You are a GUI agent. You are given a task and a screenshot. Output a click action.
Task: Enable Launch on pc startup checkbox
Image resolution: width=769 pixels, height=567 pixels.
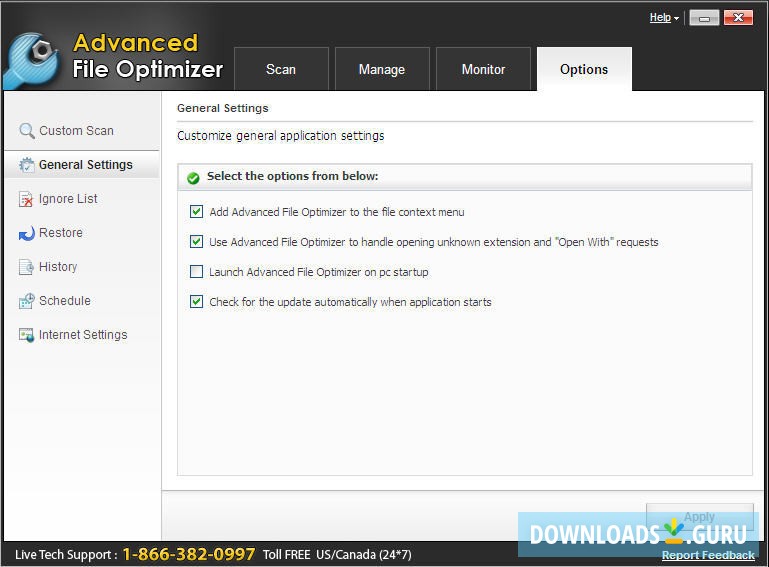click(196, 271)
